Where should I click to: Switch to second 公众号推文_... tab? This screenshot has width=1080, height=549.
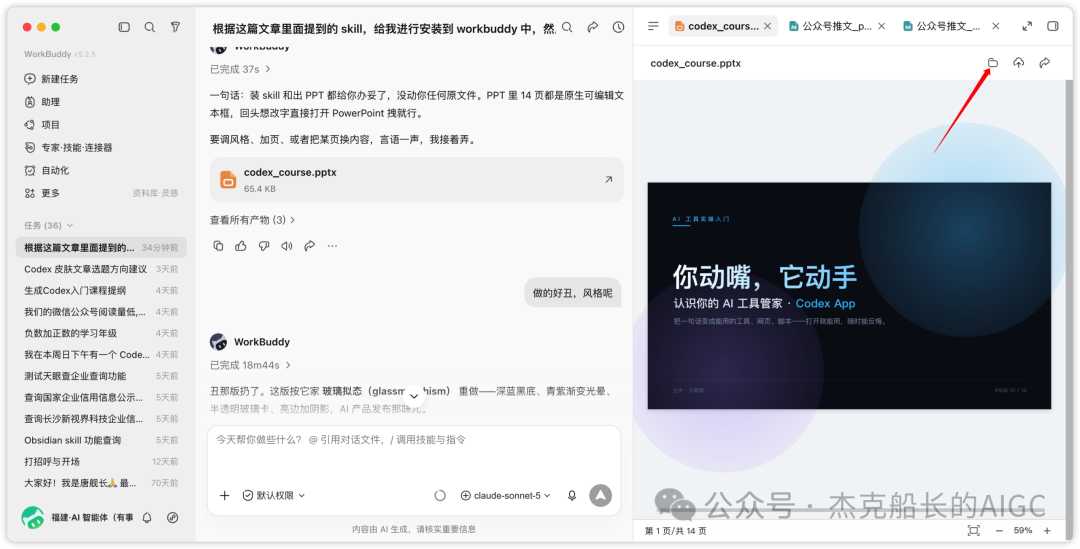click(x=944, y=26)
